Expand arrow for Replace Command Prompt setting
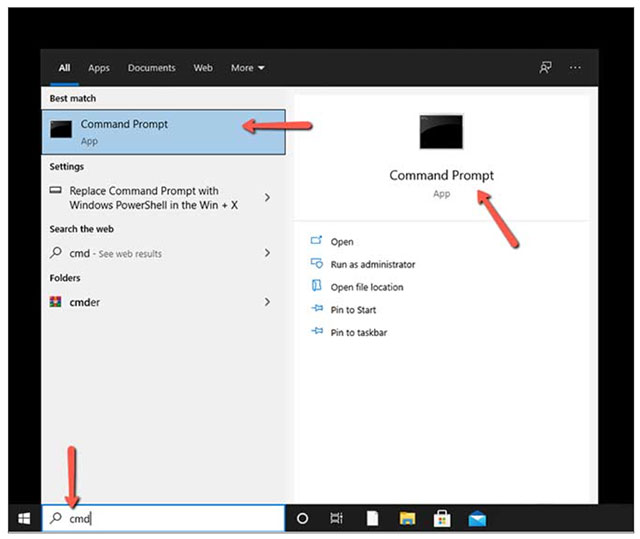This screenshot has height=539, width=640. [267, 197]
